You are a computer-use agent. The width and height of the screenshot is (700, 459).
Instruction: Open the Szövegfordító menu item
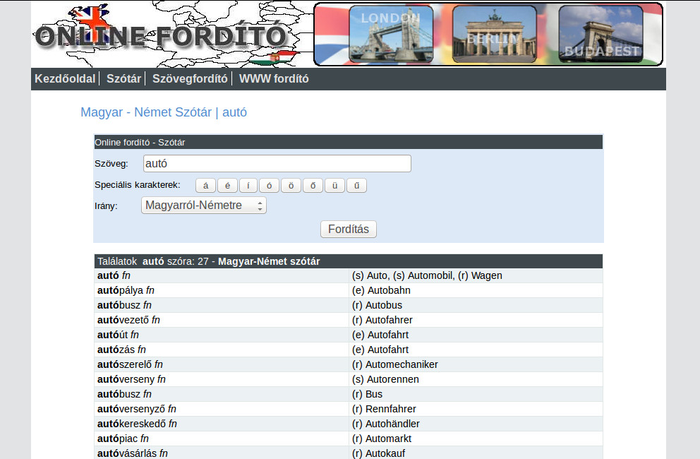pyautogui.click(x=190, y=79)
